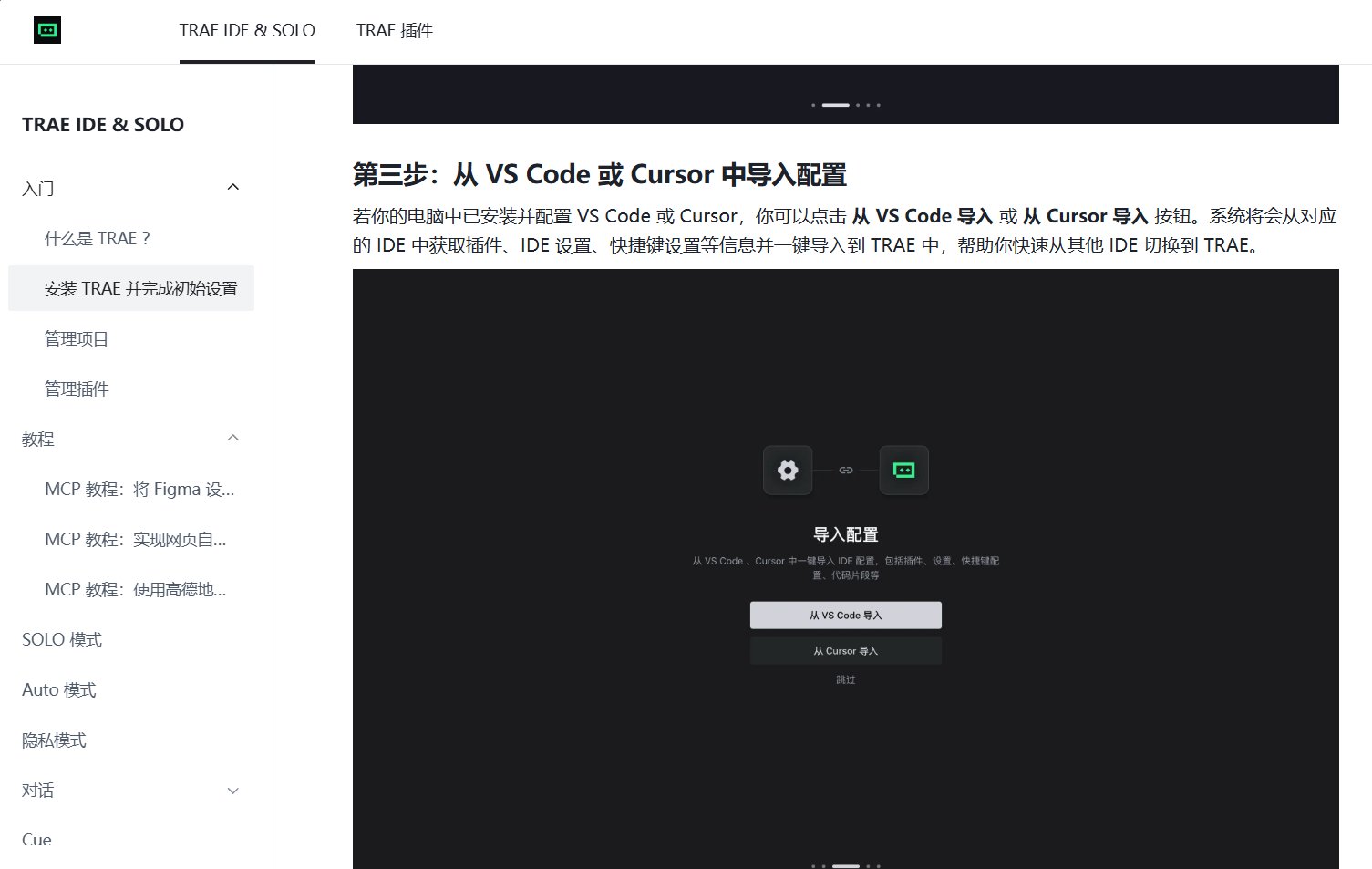The image size is (1372, 869).
Task: Open the 什么是 TRAE？ page
Action: click(98, 239)
